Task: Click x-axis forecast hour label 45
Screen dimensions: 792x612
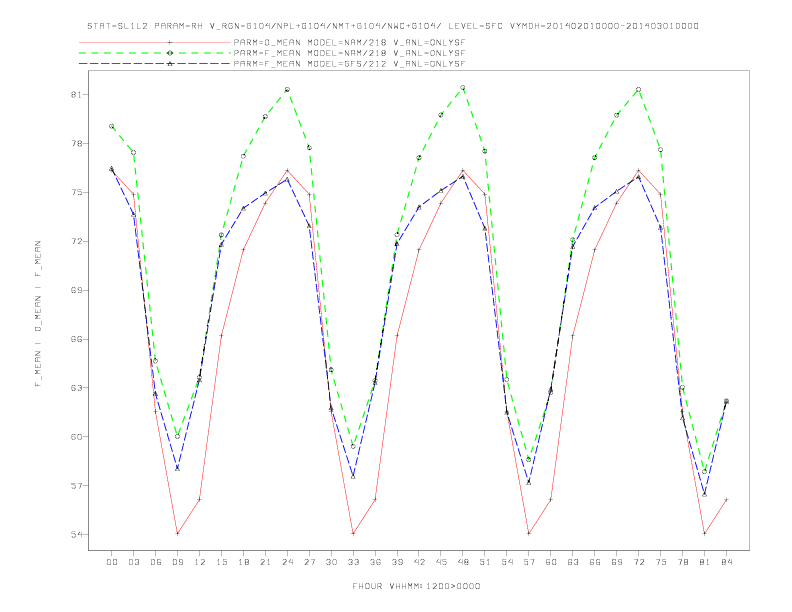Action: (441, 562)
